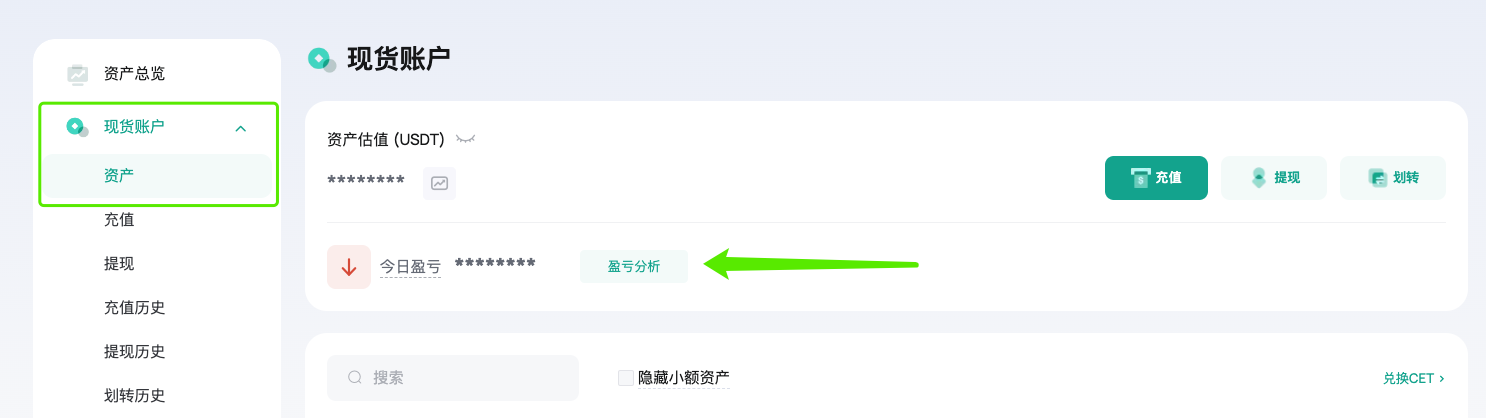Go to 提现历史 in sidebar
The image size is (1486, 418).
point(134,351)
